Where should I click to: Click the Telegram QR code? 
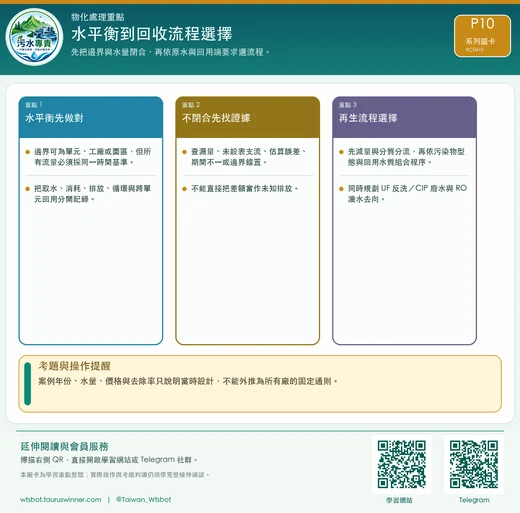474,464
